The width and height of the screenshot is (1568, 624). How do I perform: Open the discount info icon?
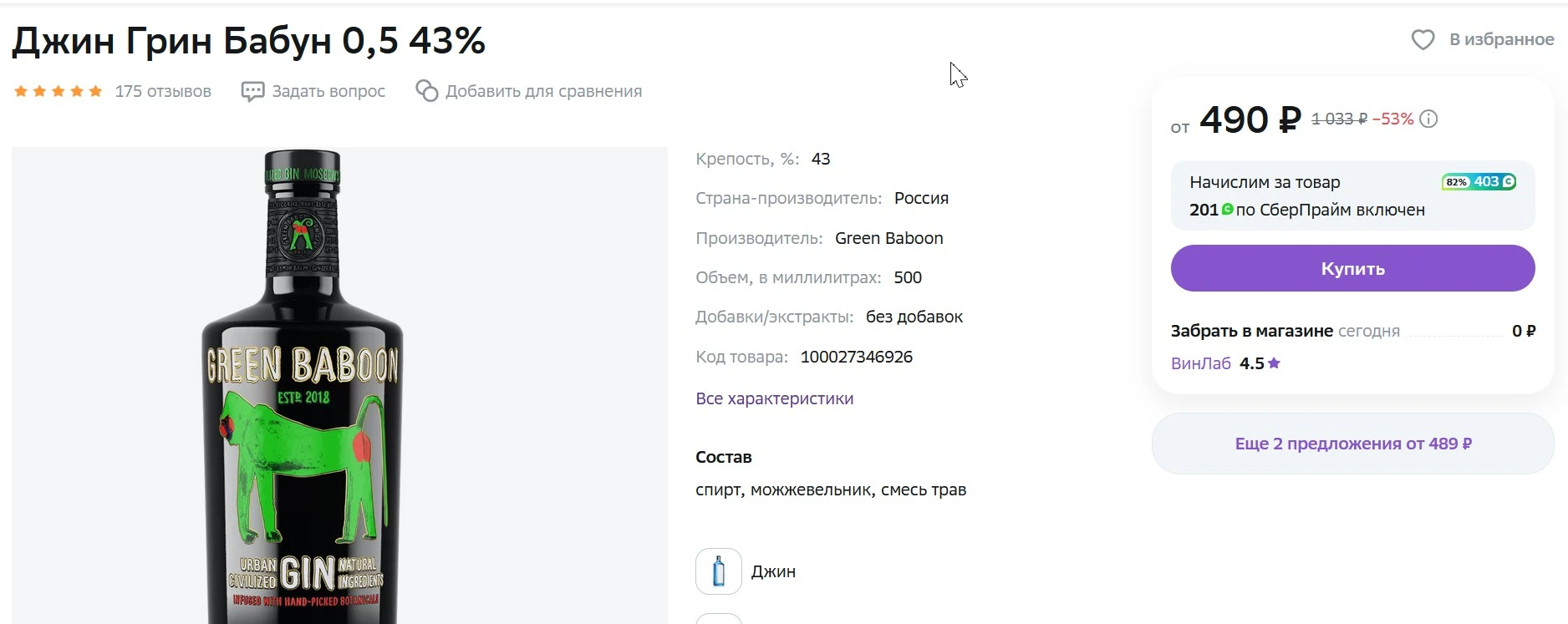point(1428,119)
